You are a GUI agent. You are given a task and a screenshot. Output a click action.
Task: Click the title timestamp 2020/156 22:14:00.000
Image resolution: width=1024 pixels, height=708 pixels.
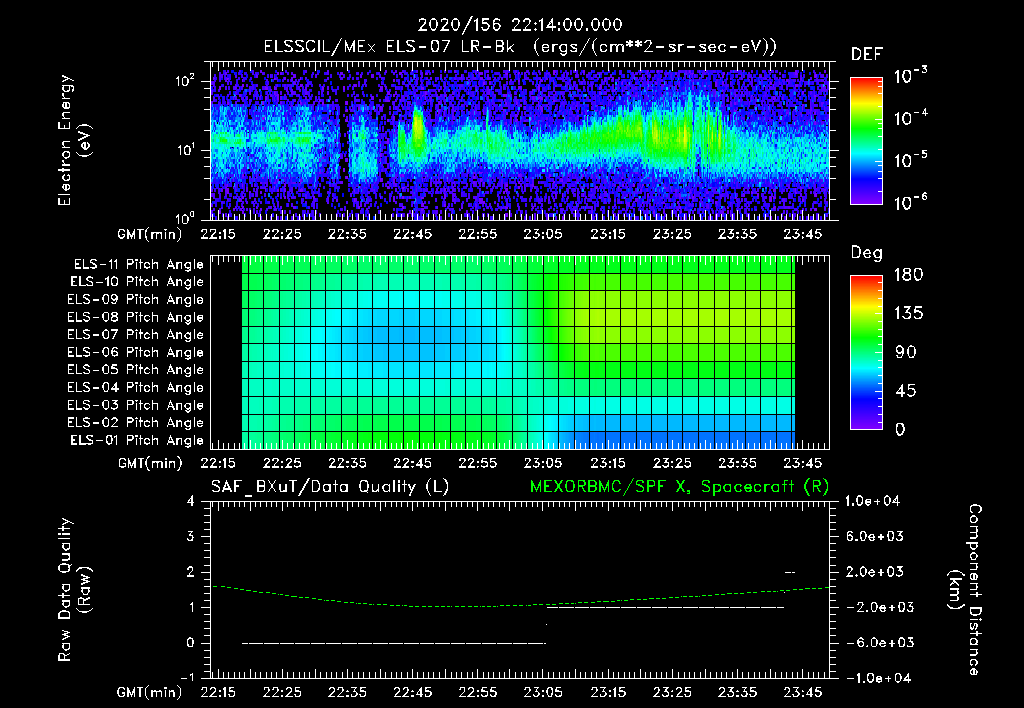point(520,25)
